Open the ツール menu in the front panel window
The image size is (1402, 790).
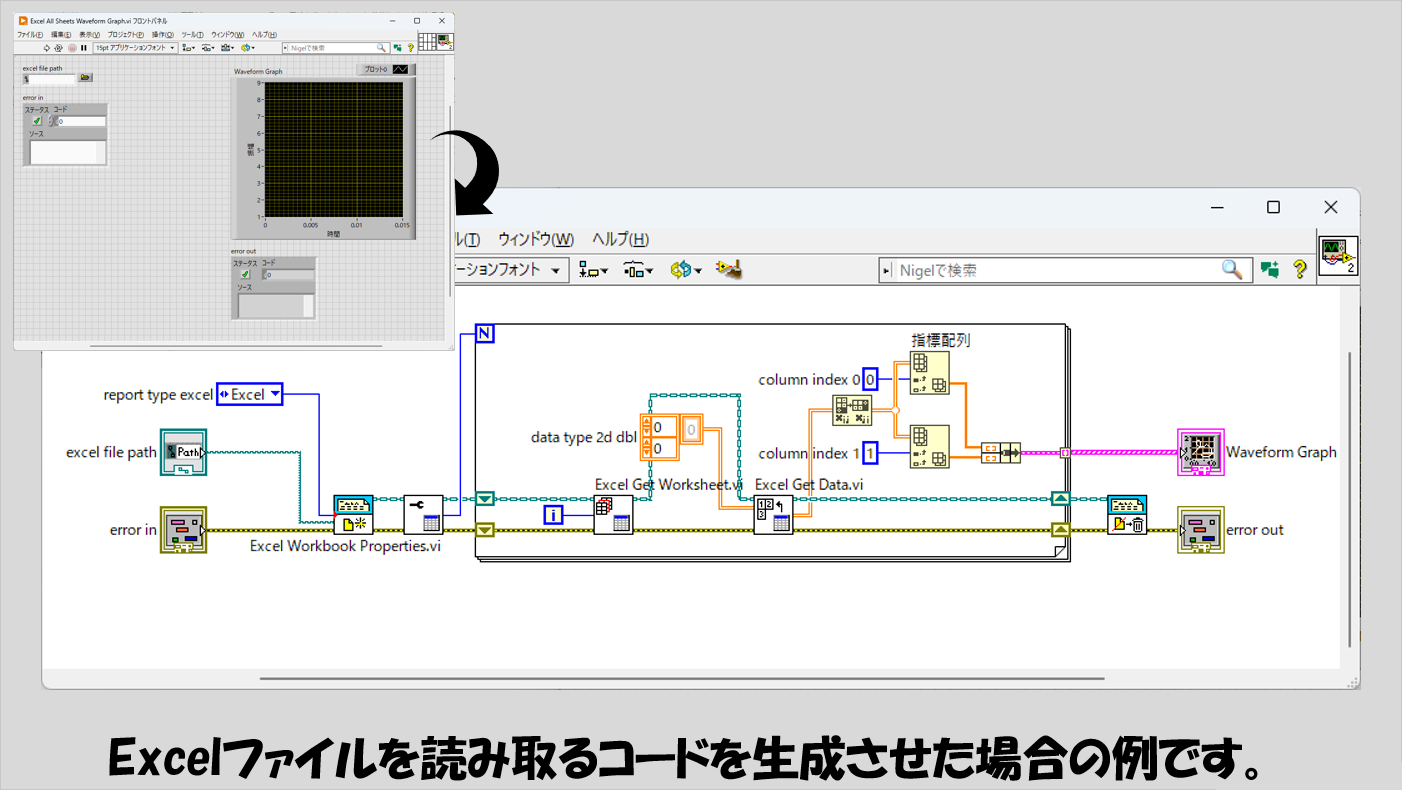coord(193,34)
